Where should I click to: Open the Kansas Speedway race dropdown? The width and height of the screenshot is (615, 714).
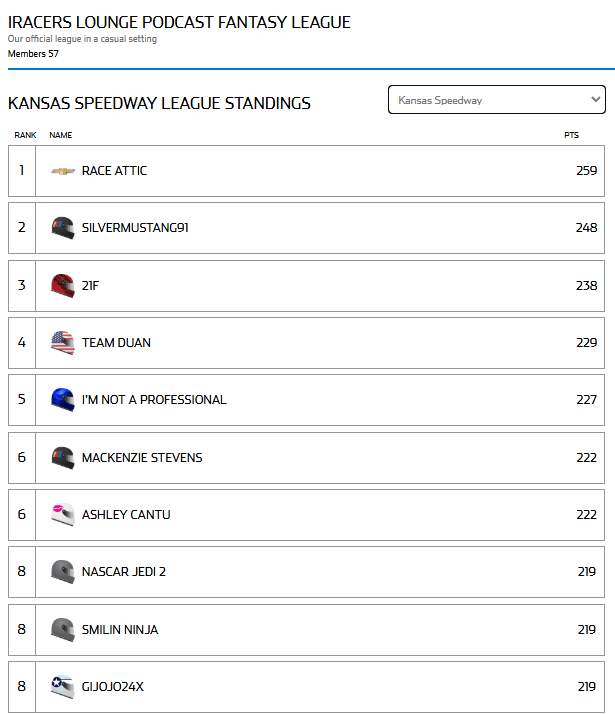(497, 99)
